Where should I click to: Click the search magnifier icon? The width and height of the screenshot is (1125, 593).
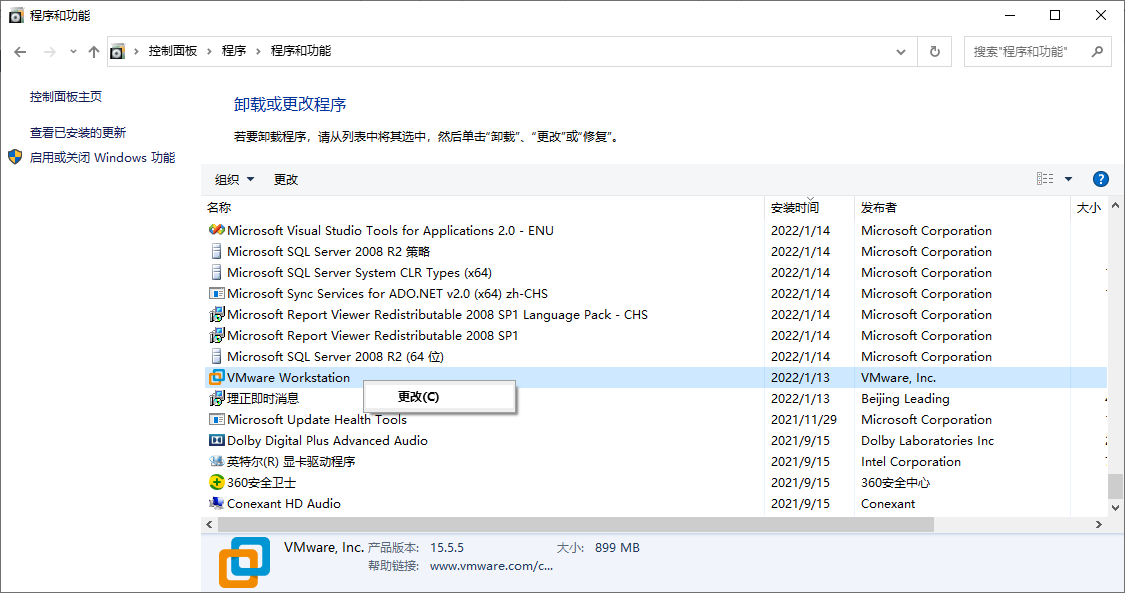coord(1097,52)
